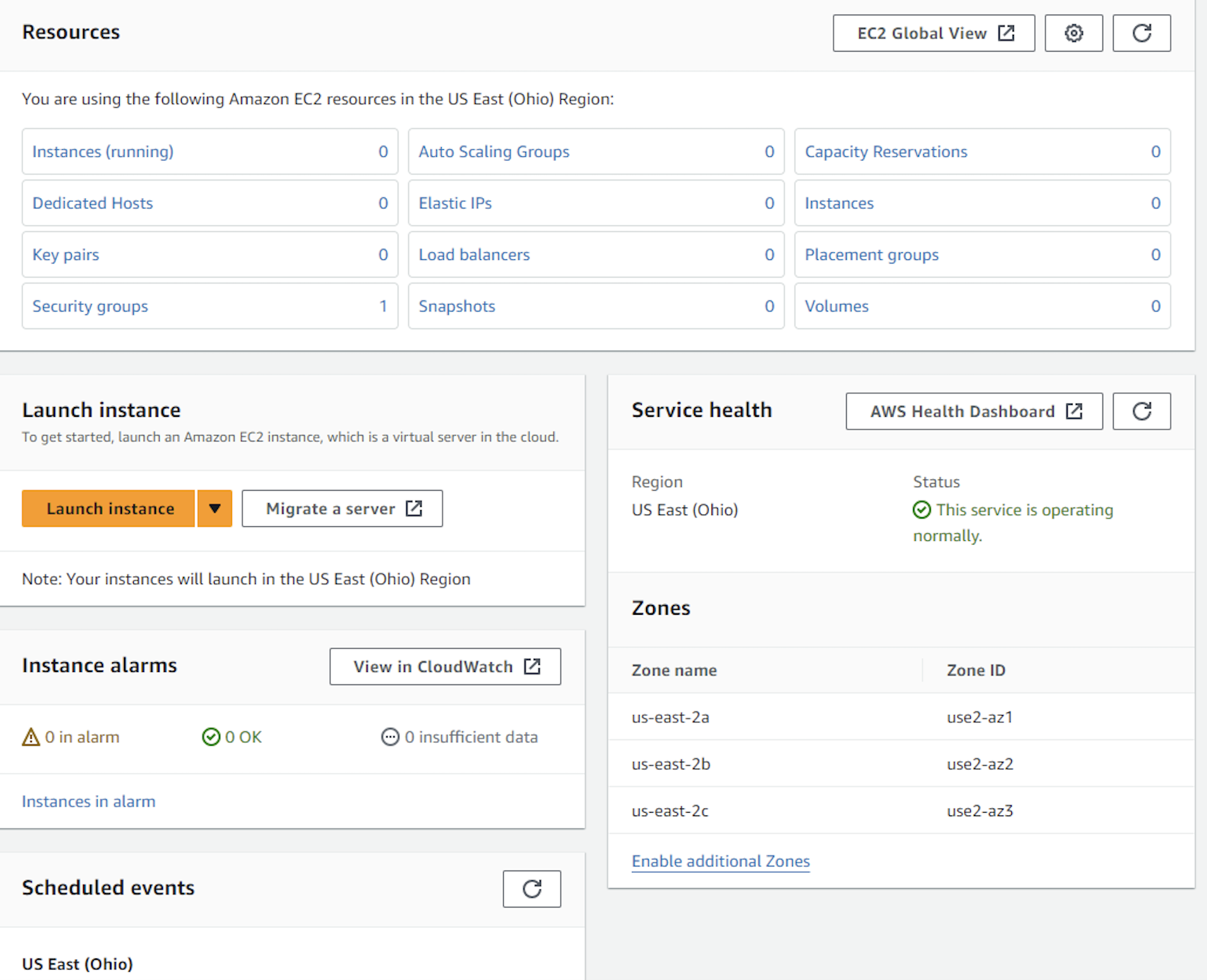Open EC2 Global View
This screenshot has height=980, width=1207.
point(934,33)
